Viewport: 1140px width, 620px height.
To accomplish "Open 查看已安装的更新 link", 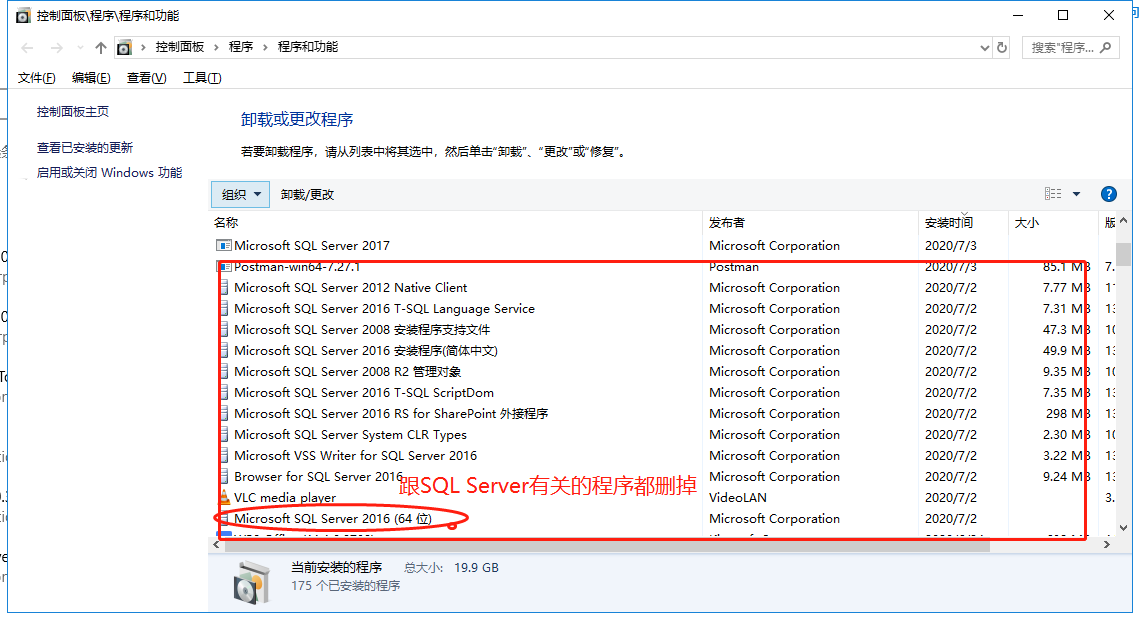I will tap(85, 148).
